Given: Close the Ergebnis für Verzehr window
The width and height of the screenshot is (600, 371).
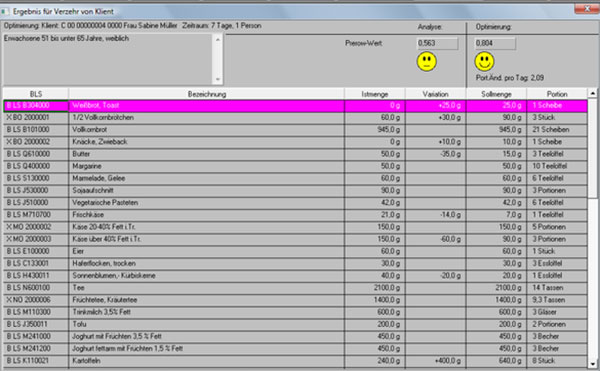Looking at the screenshot, I should 586,9.
